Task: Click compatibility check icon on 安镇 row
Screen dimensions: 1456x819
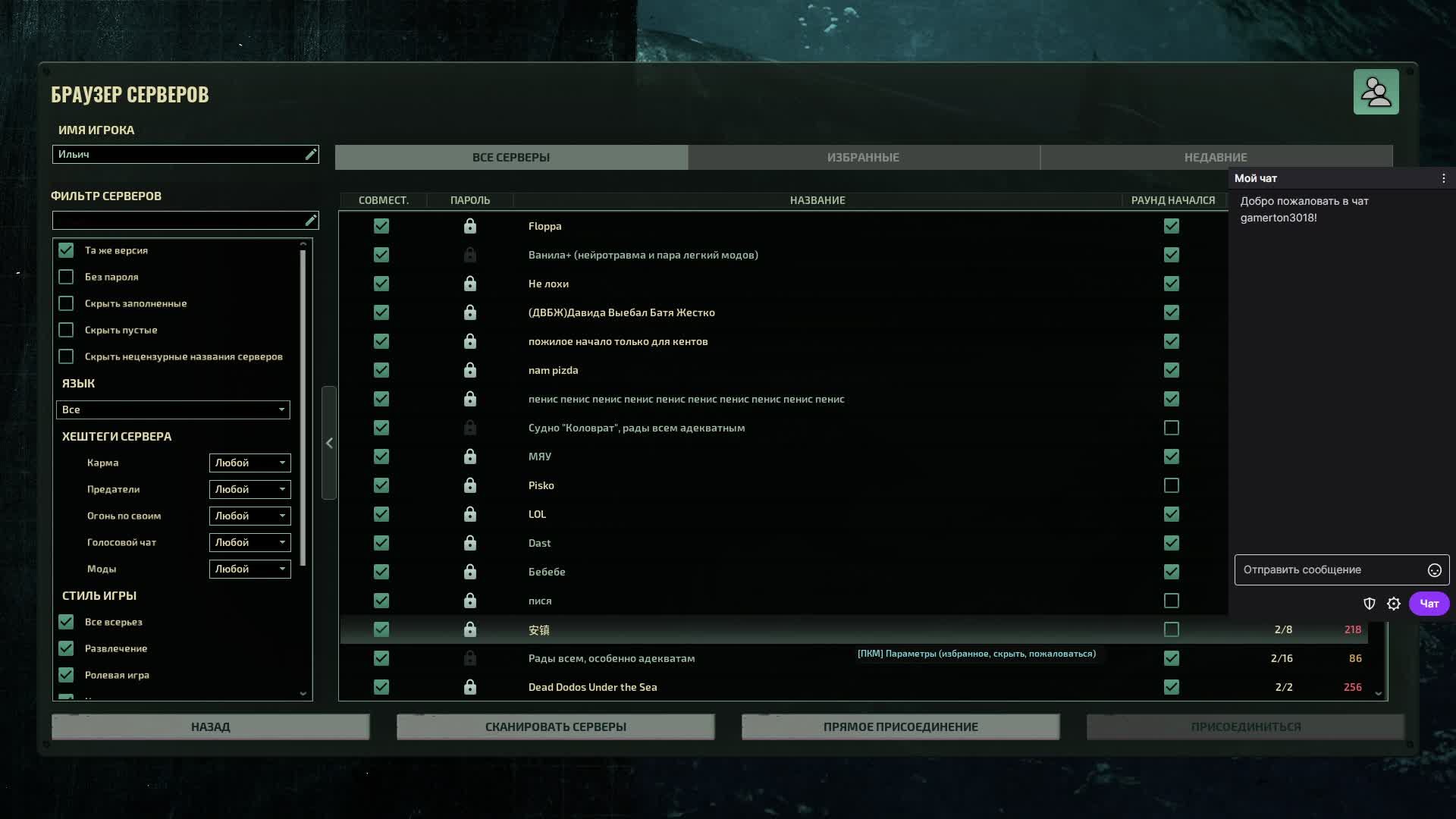Action: [x=381, y=629]
